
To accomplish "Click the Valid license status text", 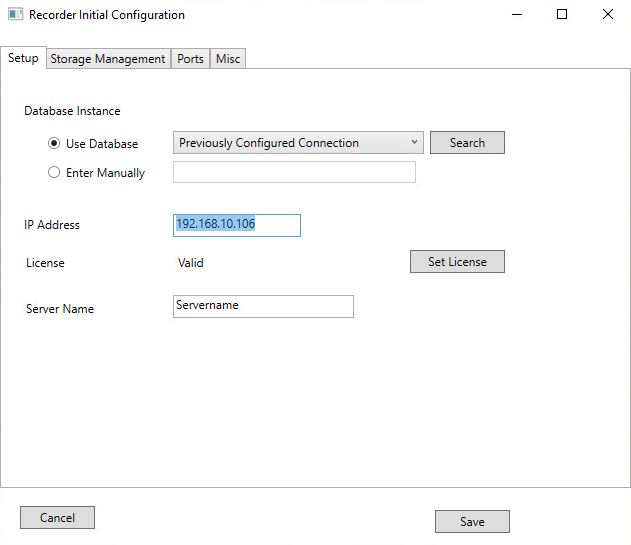I will click(190, 263).
